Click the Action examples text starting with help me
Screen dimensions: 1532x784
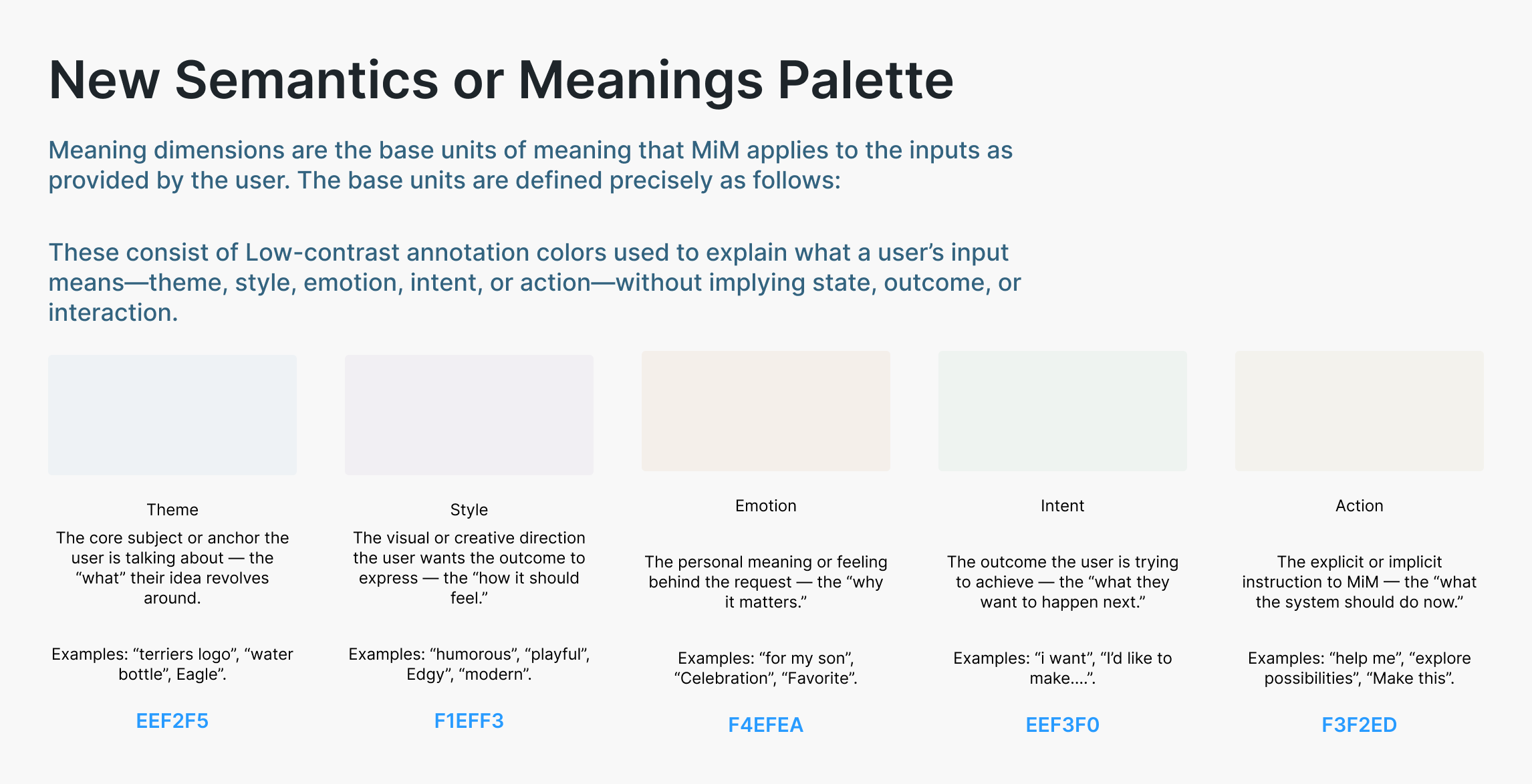(1360, 668)
